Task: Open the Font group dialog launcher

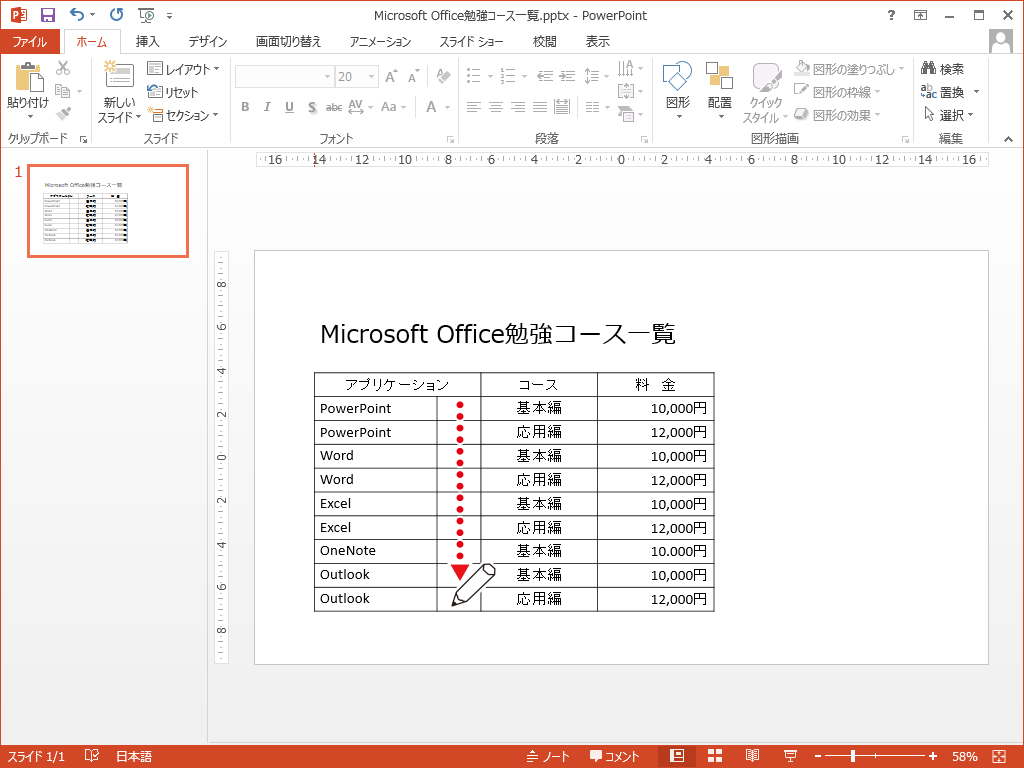Action: point(450,139)
